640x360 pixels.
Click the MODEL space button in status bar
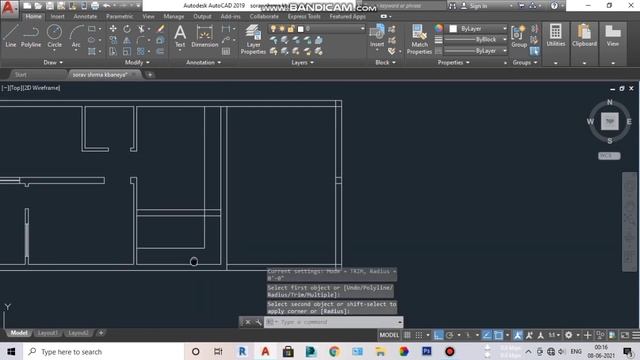(389, 335)
